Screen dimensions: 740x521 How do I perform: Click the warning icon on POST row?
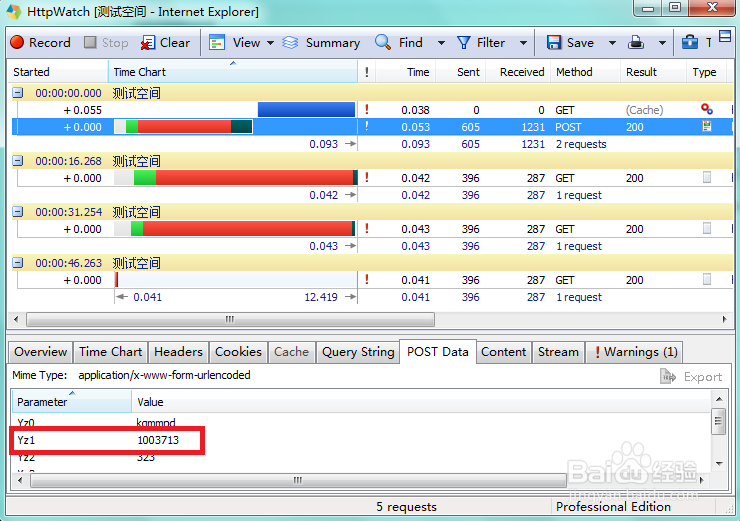367,126
